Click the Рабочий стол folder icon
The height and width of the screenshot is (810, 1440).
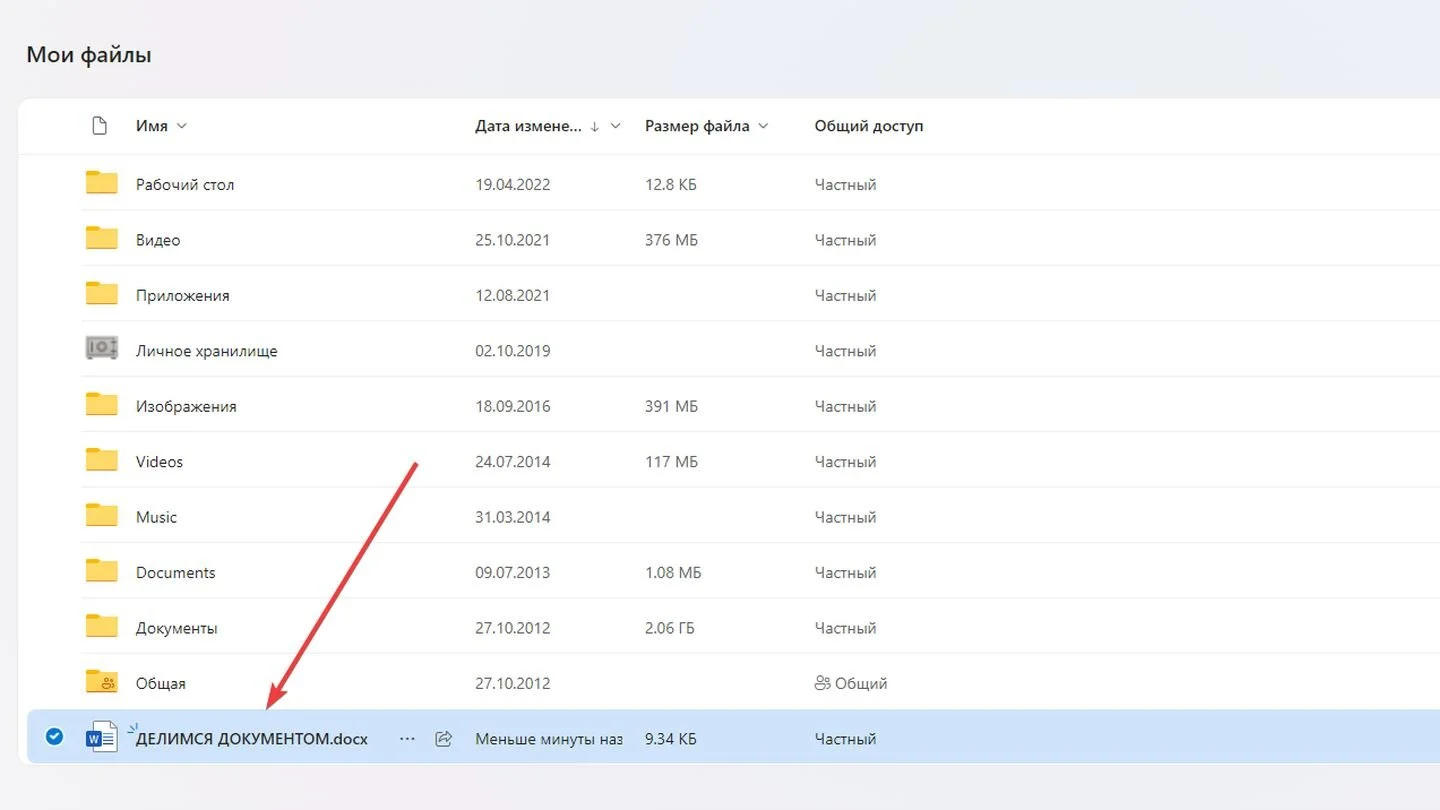tap(101, 183)
